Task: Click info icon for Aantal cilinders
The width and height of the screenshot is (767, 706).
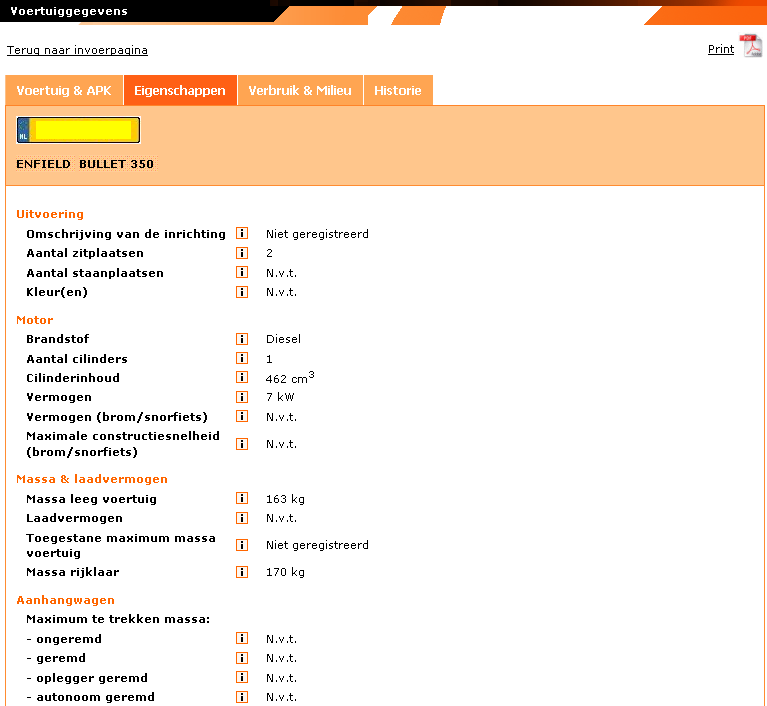Action: pyautogui.click(x=242, y=358)
